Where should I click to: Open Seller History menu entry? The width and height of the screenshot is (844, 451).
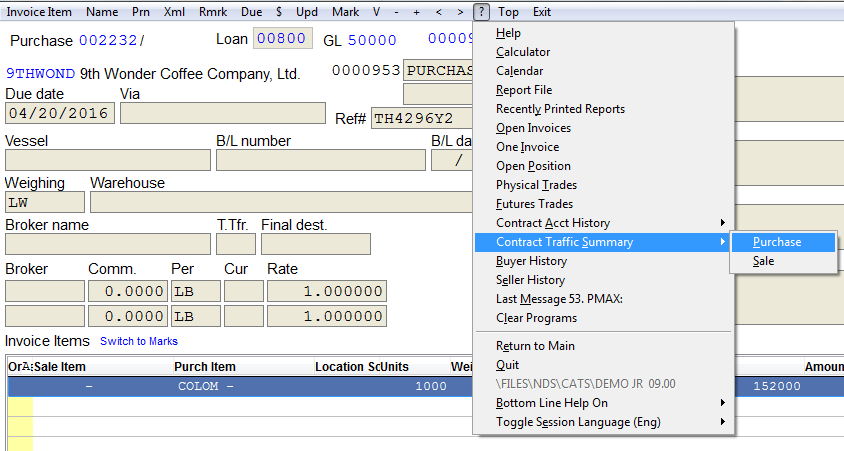pos(603,280)
